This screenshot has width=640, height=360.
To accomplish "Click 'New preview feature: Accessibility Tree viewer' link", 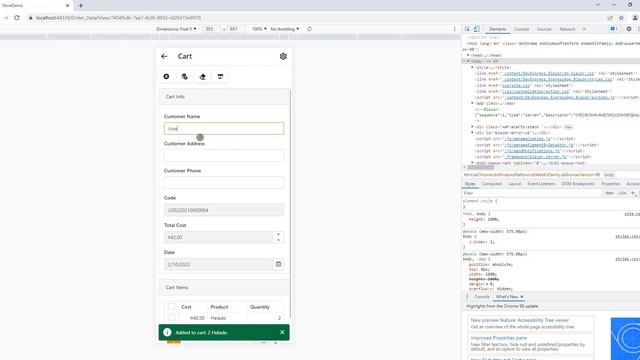I will (x=520, y=320).
